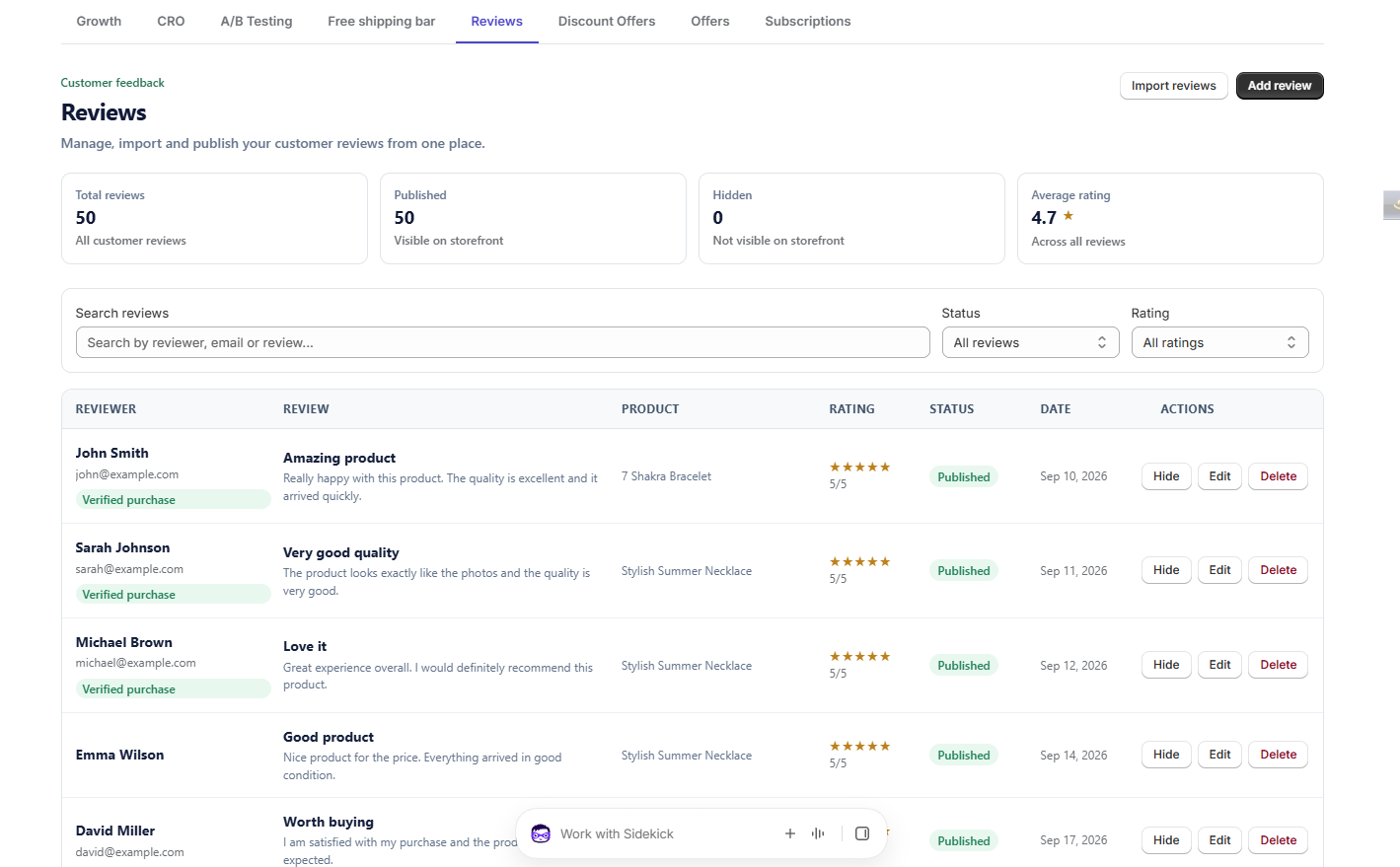Open the Subscriptions tab

click(808, 21)
